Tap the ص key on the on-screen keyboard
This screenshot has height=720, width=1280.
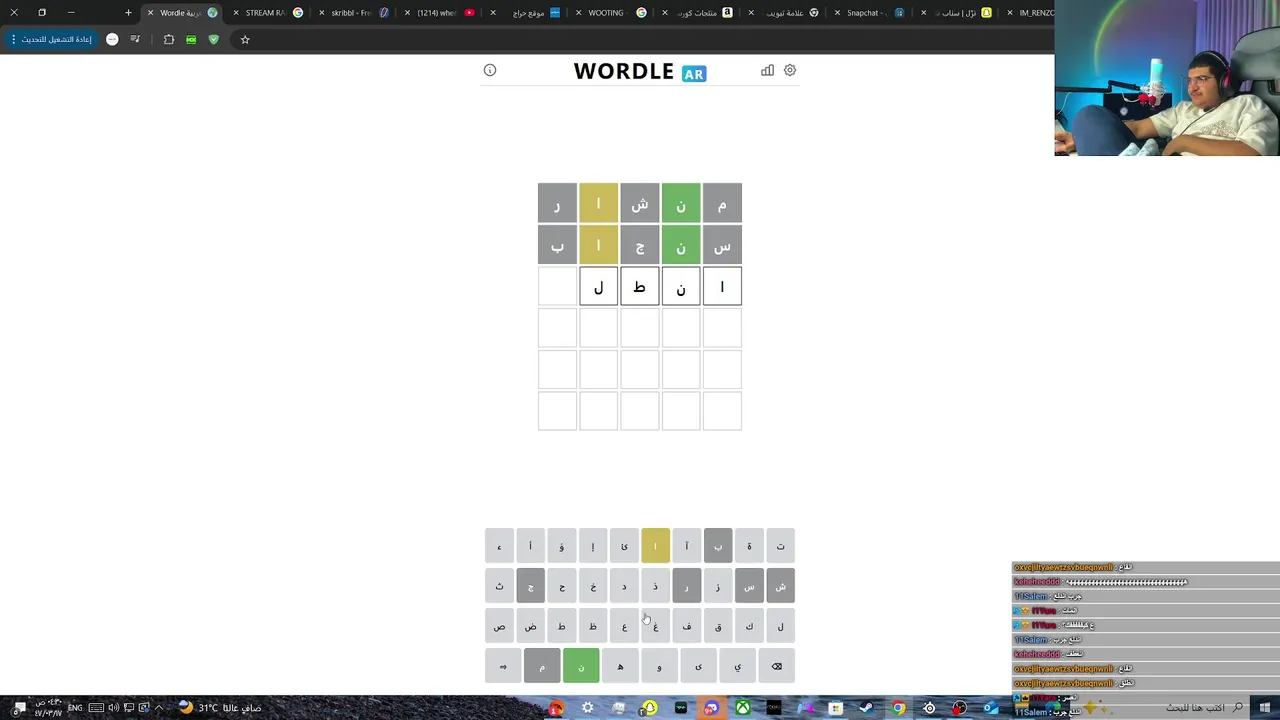(x=499, y=626)
